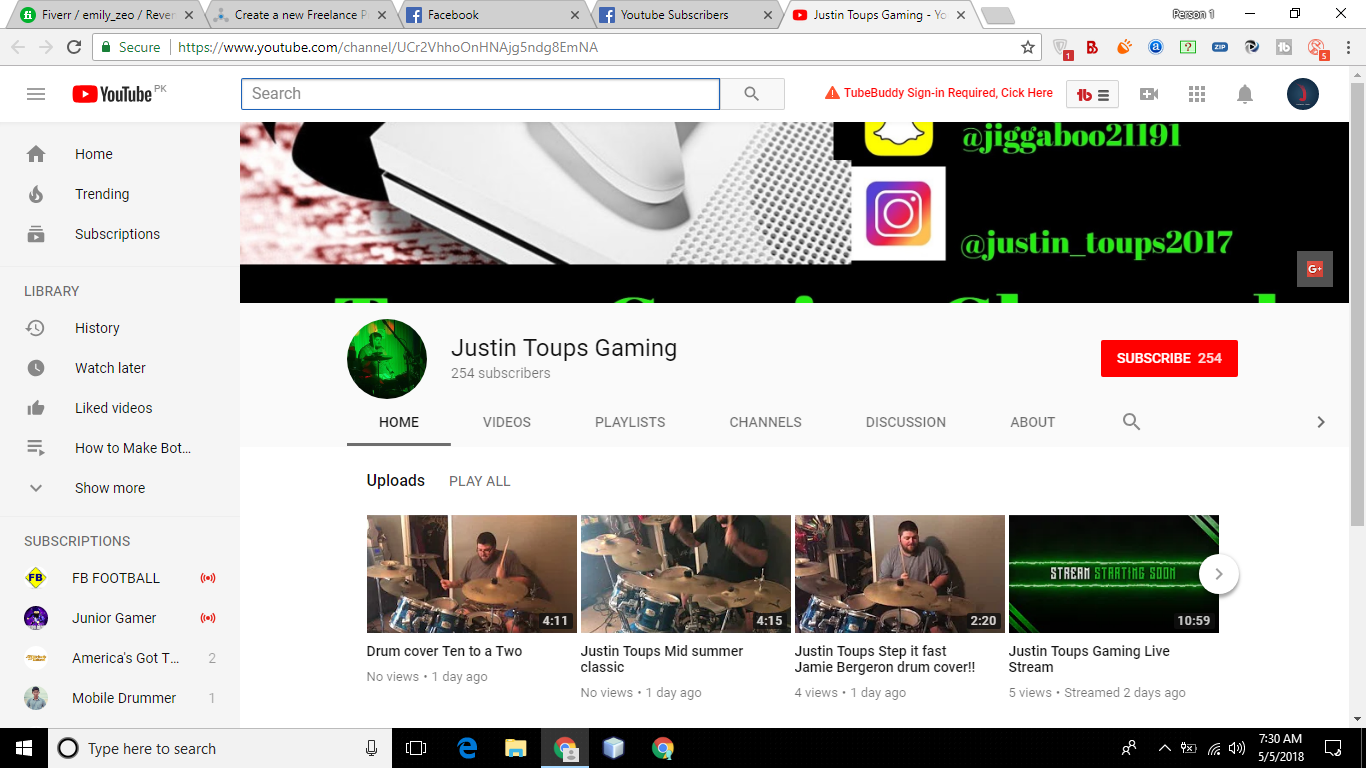This screenshot has height=768, width=1366.
Task: Switch to the Videos tab
Action: click(x=506, y=422)
